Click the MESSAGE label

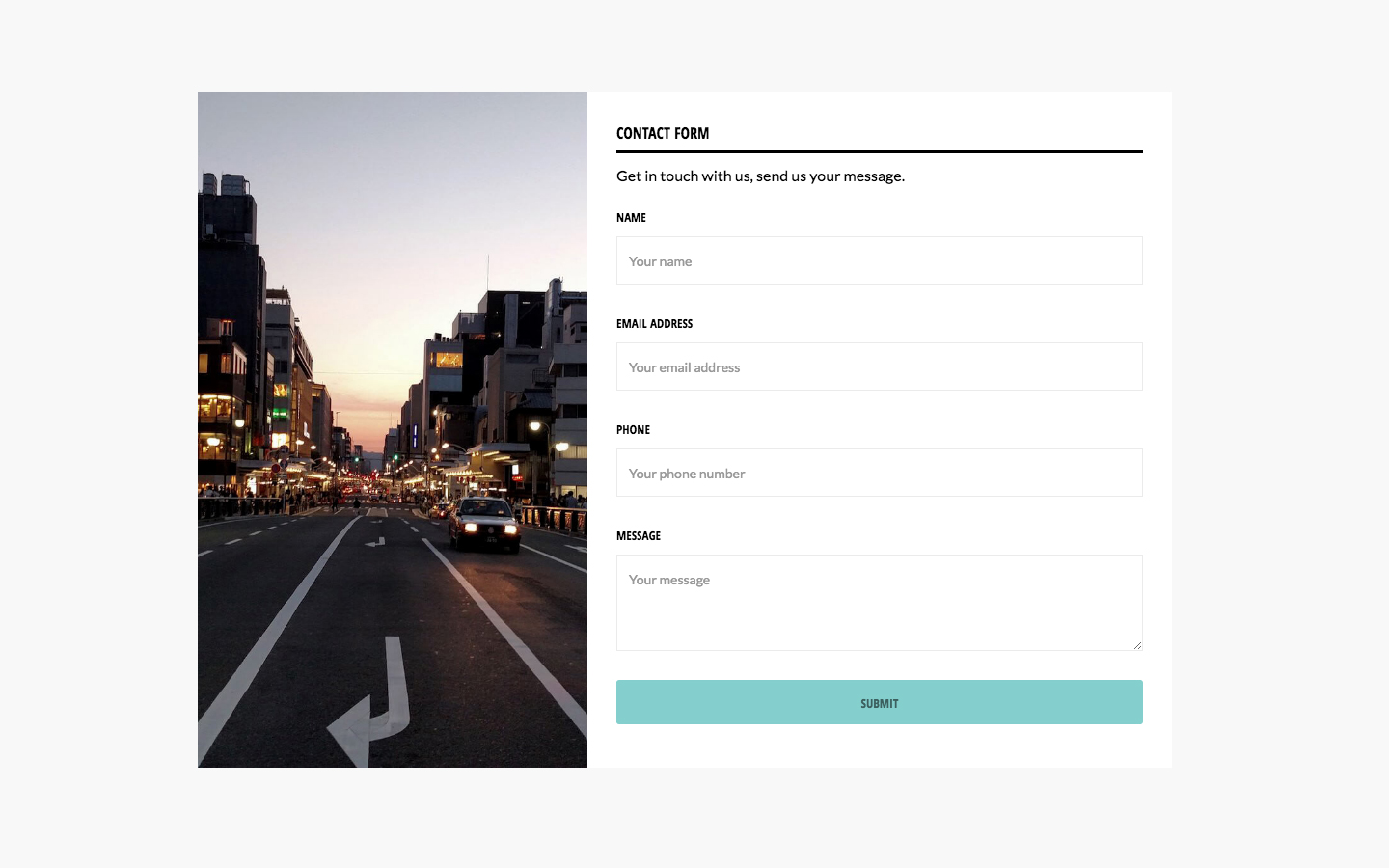pos(639,535)
